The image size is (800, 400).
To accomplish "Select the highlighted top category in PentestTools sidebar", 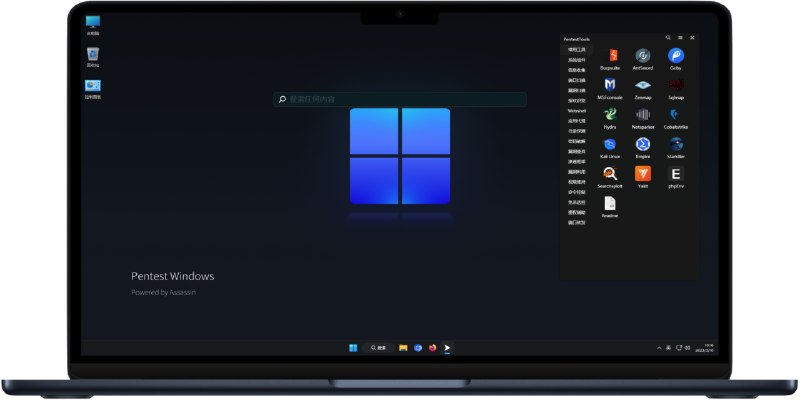I will tap(577, 50).
